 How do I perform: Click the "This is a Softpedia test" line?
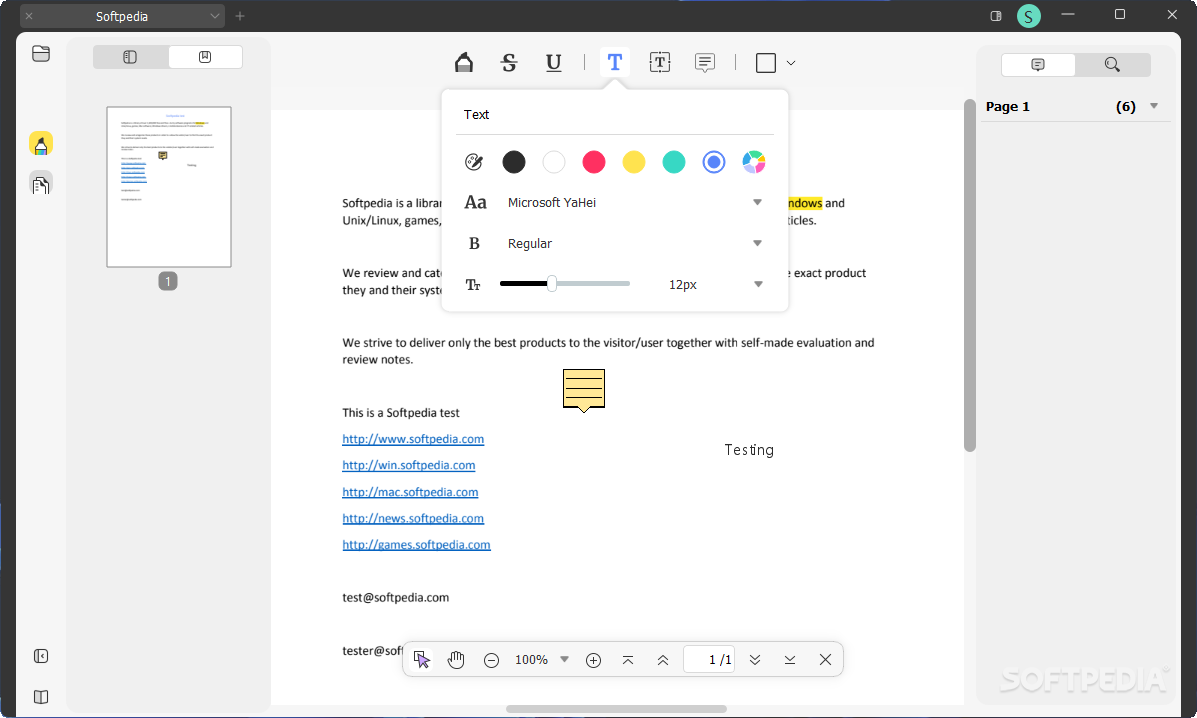(401, 413)
